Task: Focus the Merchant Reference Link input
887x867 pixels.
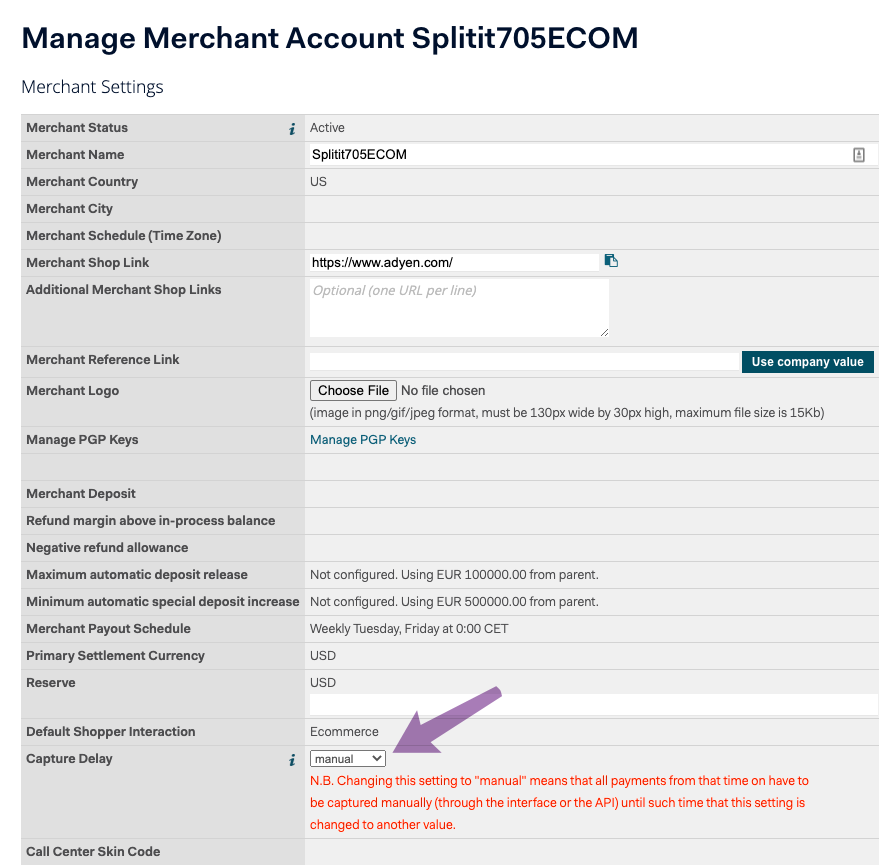Action: (524, 361)
